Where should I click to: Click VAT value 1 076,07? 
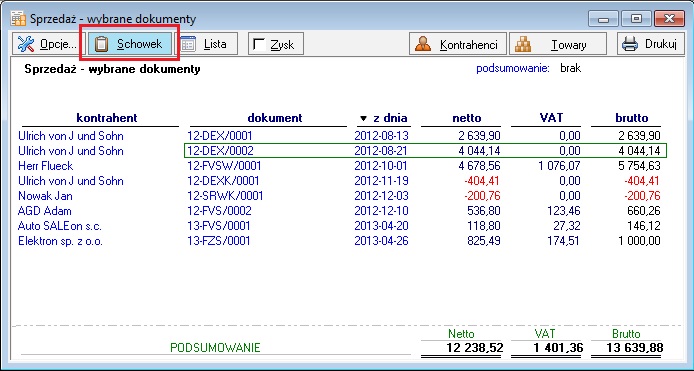(x=559, y=166)
